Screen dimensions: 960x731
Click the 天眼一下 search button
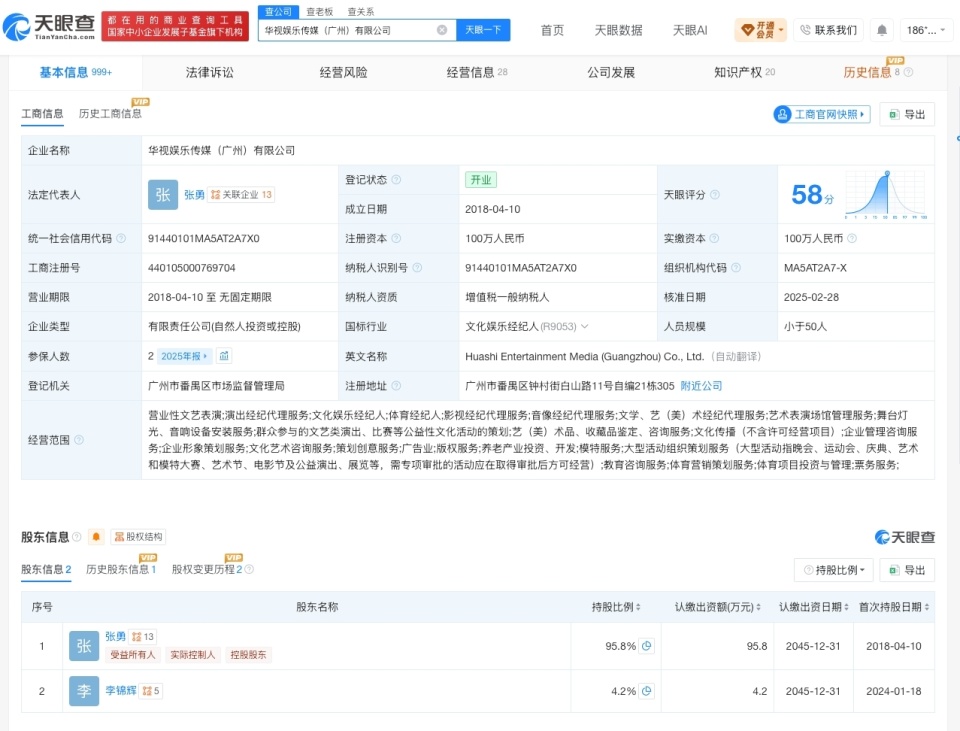[x=483, y=30]
